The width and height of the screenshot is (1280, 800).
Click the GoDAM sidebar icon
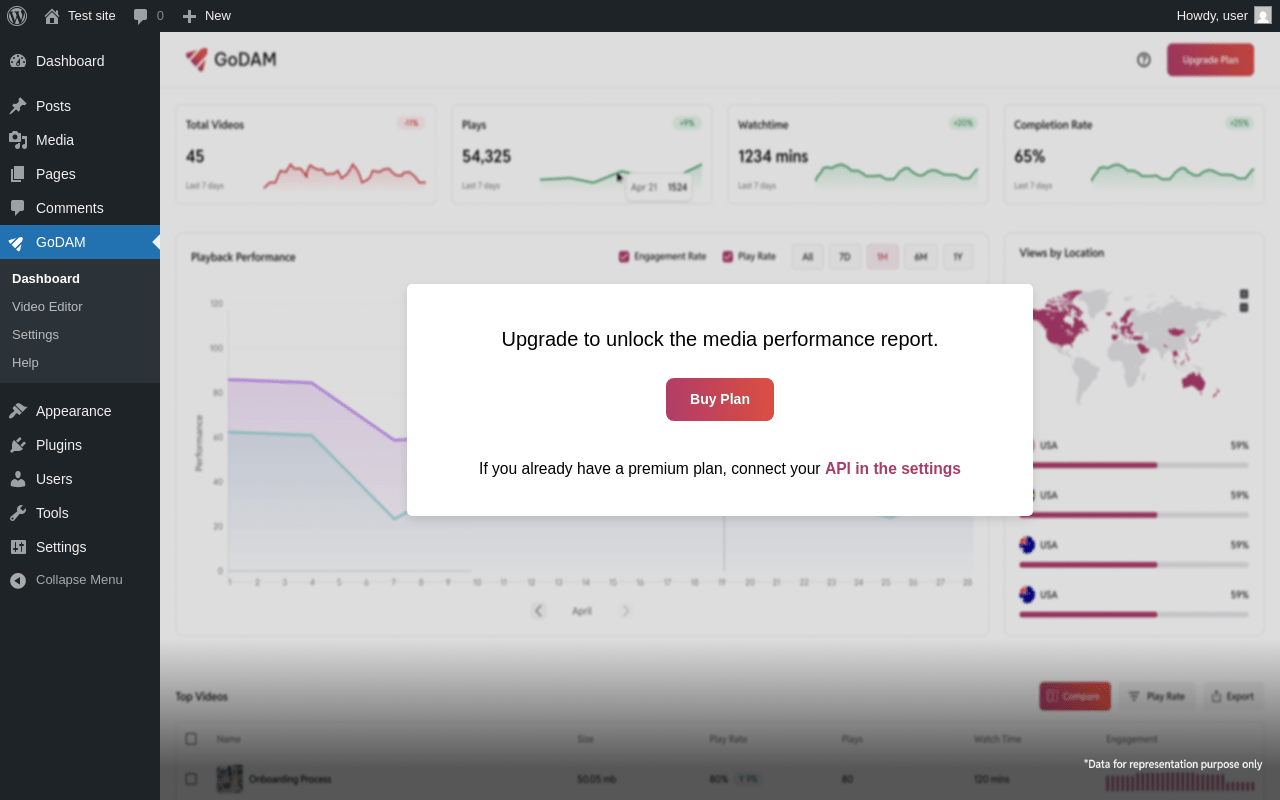point(18,242)
